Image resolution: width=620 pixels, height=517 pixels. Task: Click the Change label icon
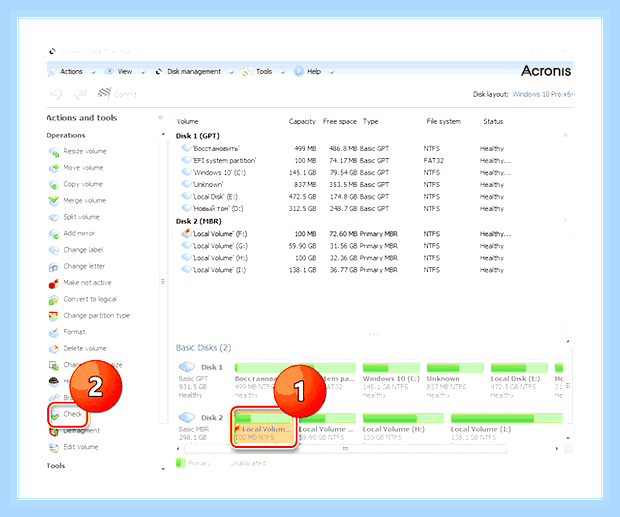(x=53, y=250)
